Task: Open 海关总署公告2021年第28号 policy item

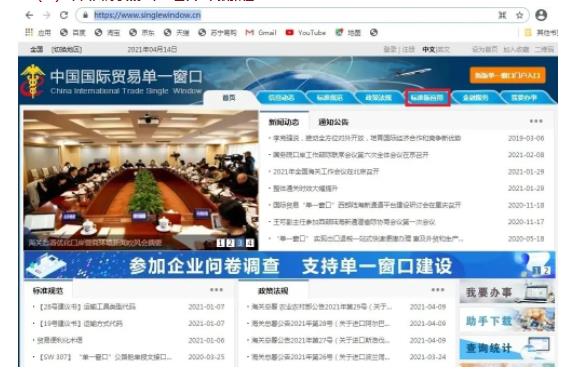Action: [321, 324]
